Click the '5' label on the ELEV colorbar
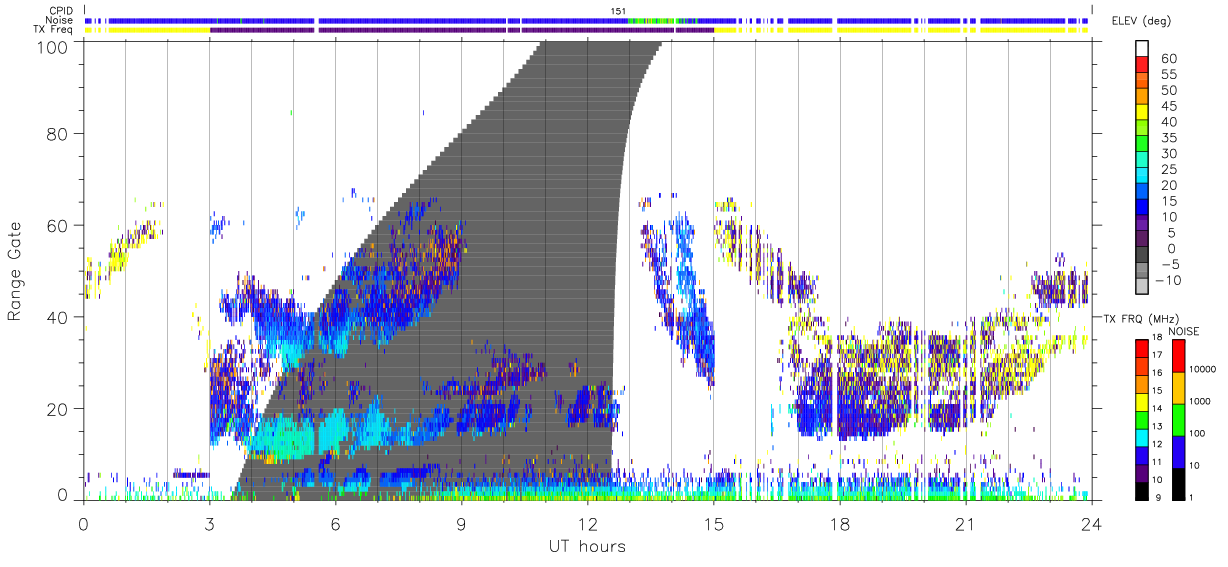The height and width of the screenshot is (567, 1228). pos(1172,233)
